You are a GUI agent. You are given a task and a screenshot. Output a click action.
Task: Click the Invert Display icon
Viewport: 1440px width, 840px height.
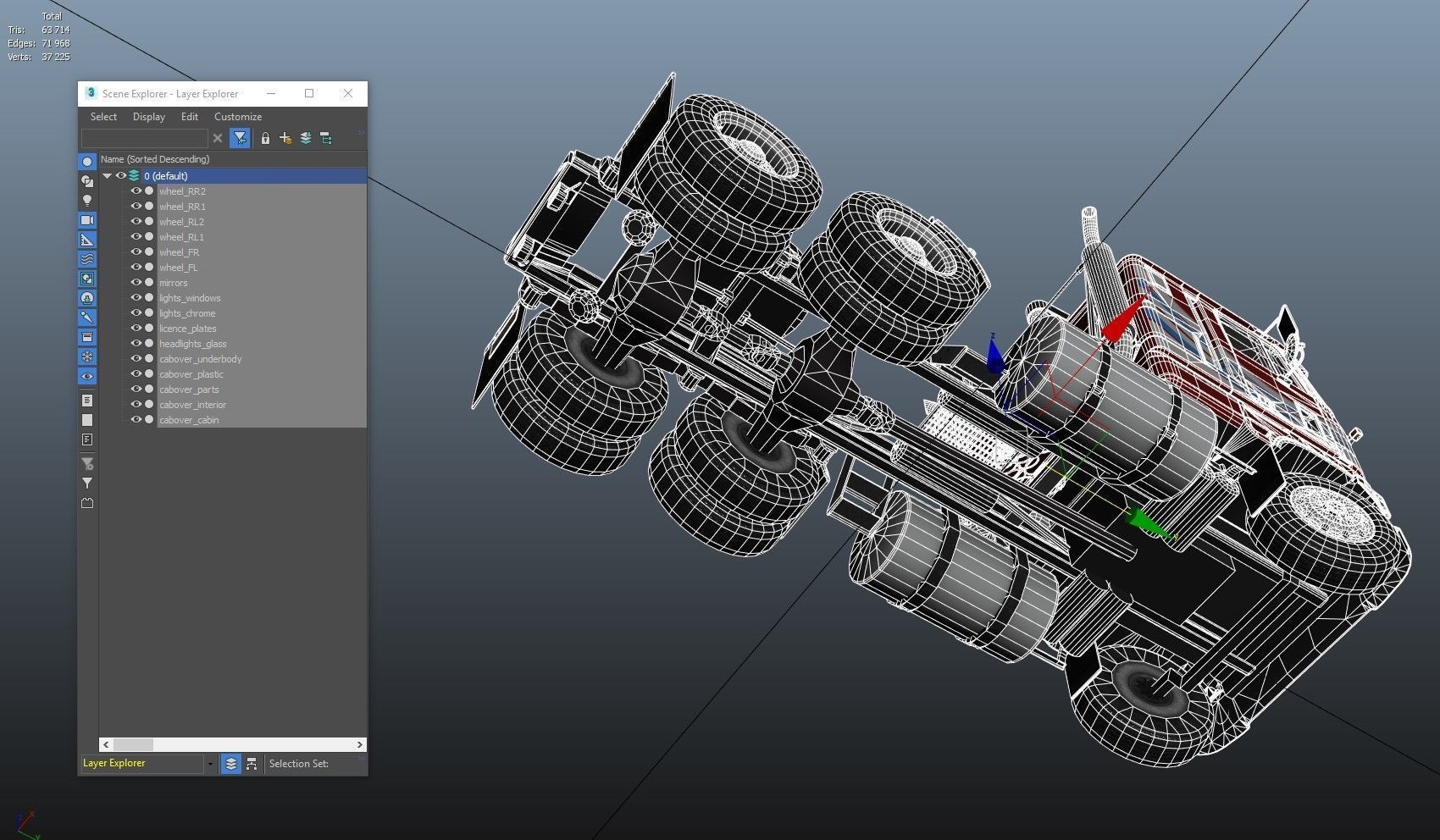(86, 439)
